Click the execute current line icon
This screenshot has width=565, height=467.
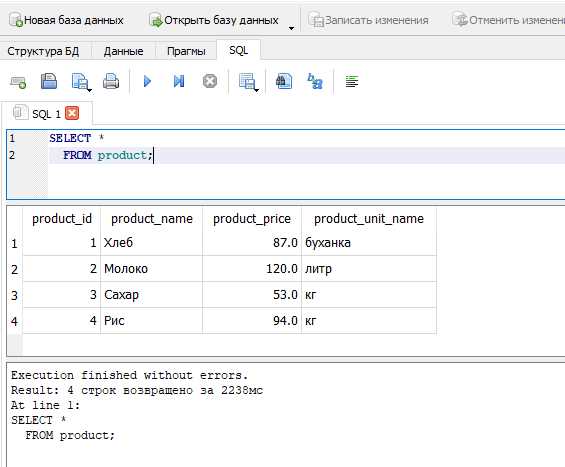coord(179,81)
